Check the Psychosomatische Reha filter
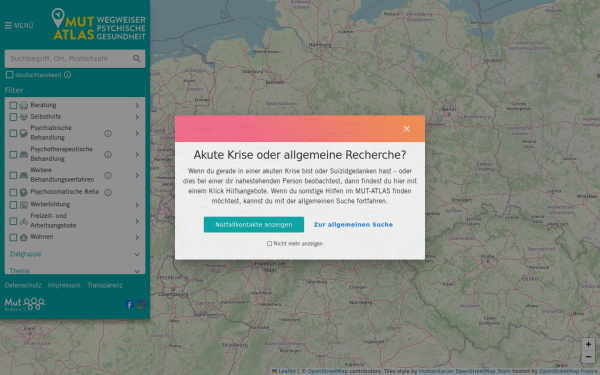Image resolution: width=600 pixels, height=375 pixels. pyautogui.click(x=13, y=192)
